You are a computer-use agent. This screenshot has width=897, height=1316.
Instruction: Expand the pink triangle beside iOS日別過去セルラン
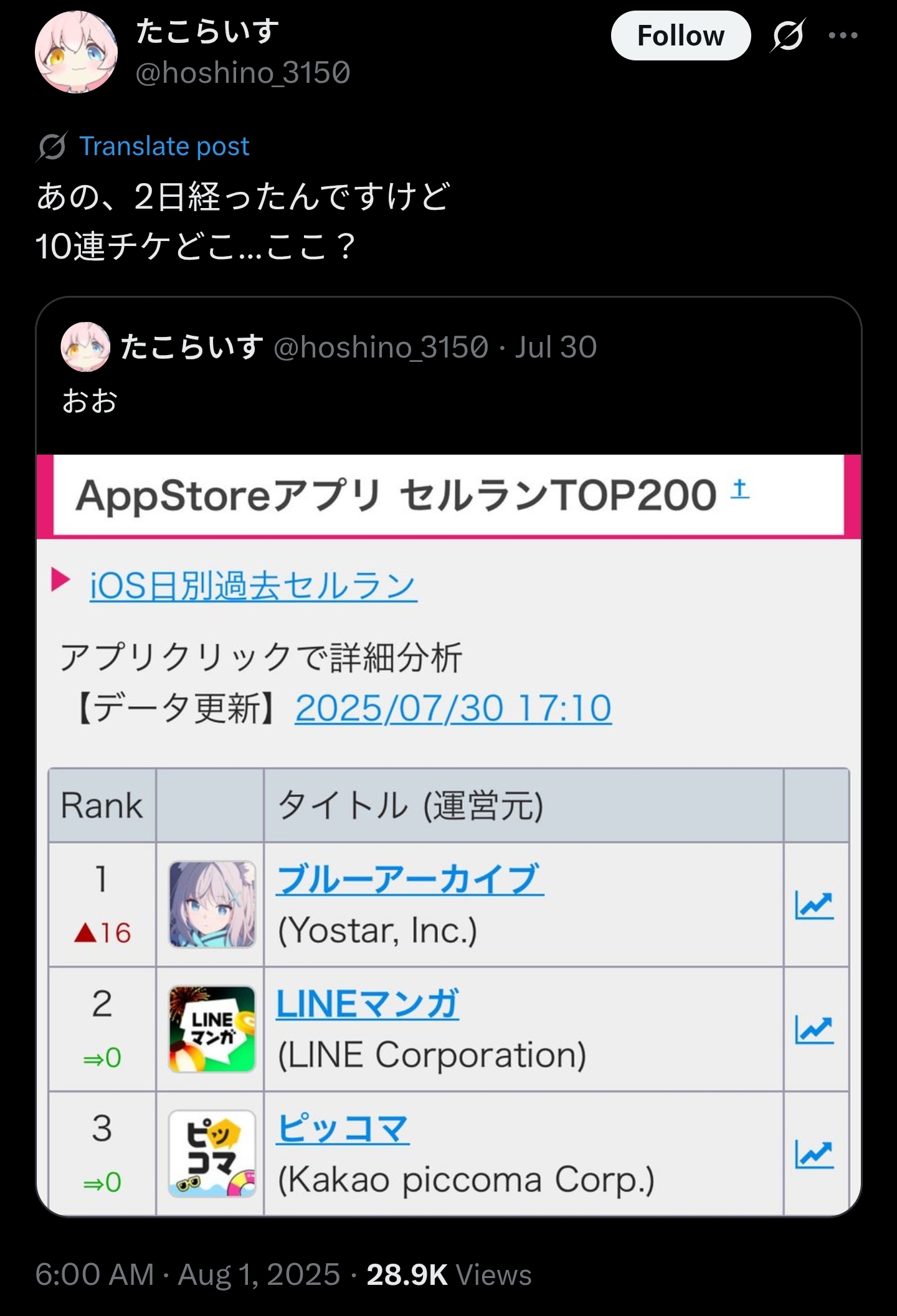pos(60,580)
